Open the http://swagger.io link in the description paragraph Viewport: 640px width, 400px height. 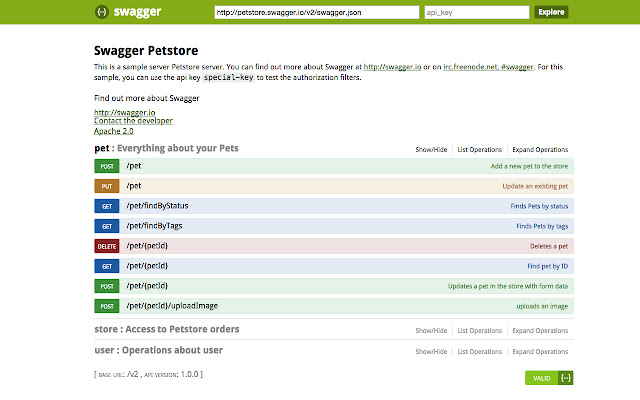pyautogui.click(x=392, y=67)
